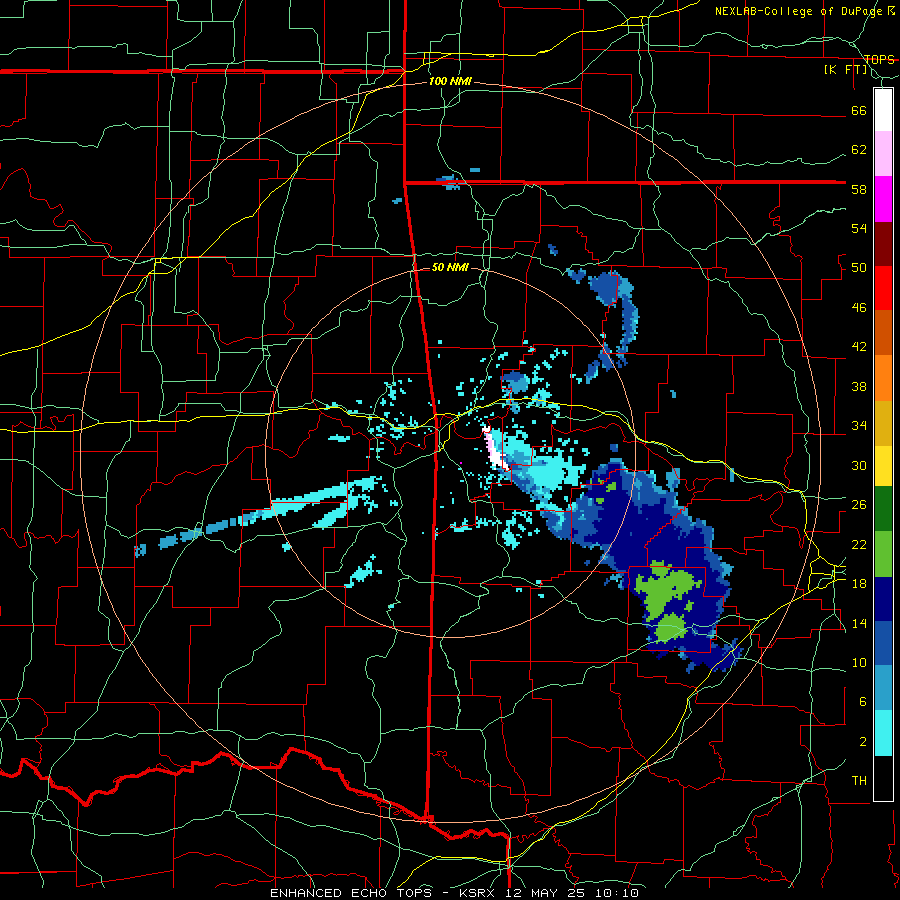Select the 14 value in the legend
The height and width of the screenshot is (900, 900).
[x=859, y=623]
